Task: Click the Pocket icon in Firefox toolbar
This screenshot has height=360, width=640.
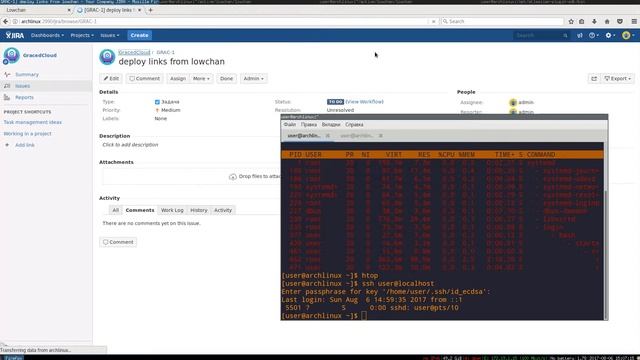Action: point(620,21)
